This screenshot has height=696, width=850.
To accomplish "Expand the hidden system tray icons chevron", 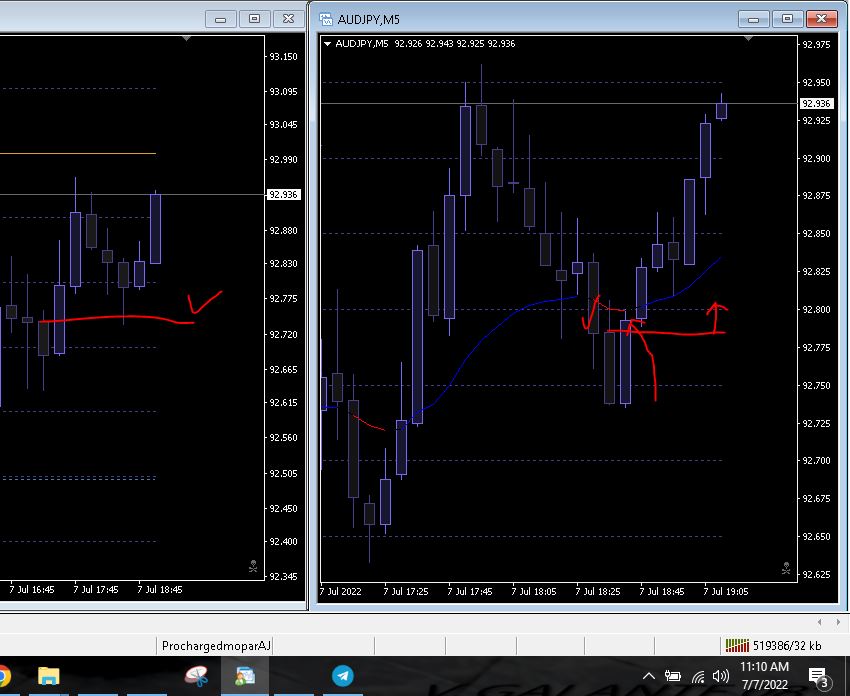I will [x=648, y=677].
